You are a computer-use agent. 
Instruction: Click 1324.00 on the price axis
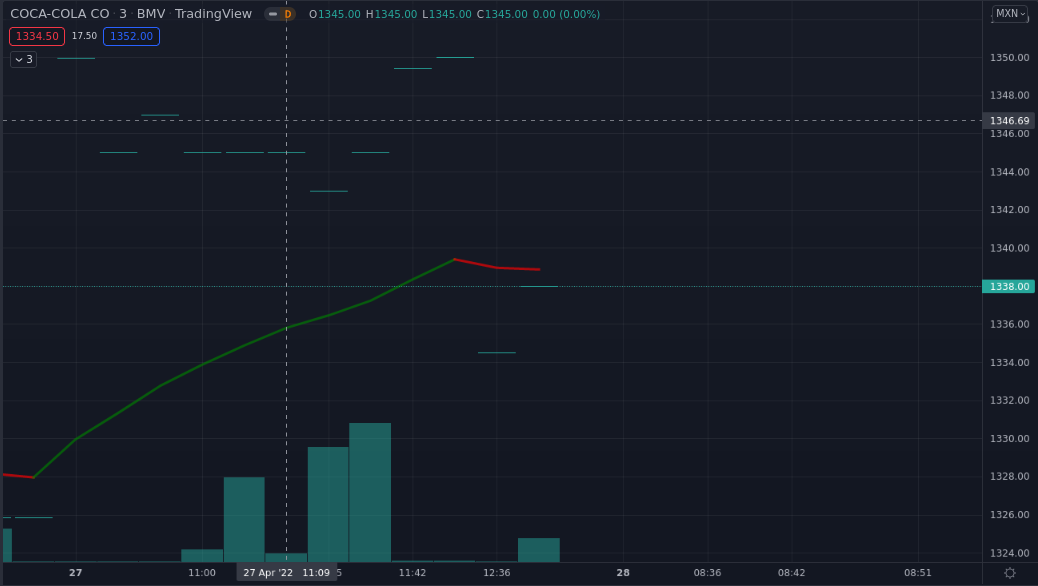[1010, 553]
